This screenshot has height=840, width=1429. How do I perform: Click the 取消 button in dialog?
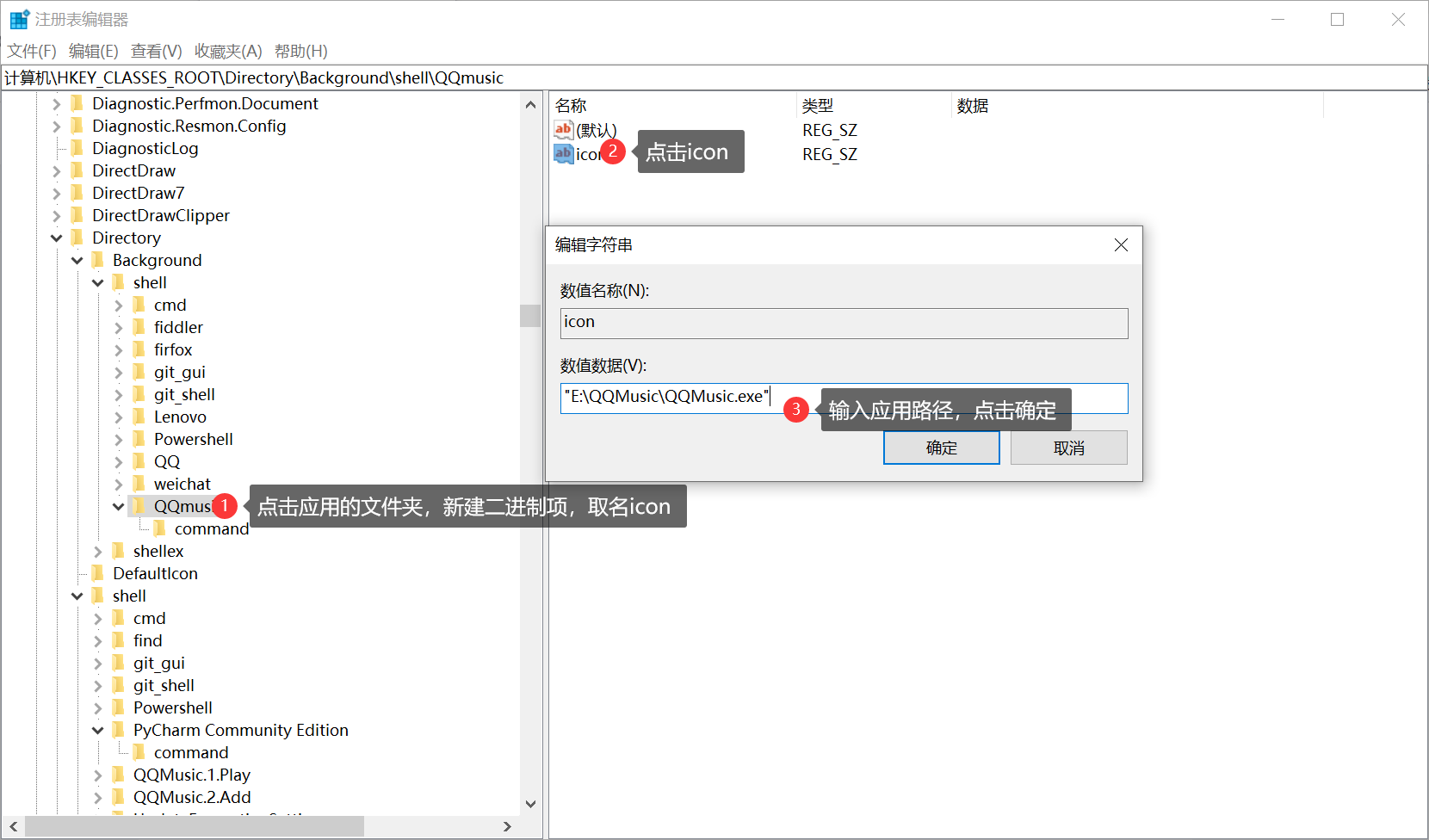(1068, 448)
